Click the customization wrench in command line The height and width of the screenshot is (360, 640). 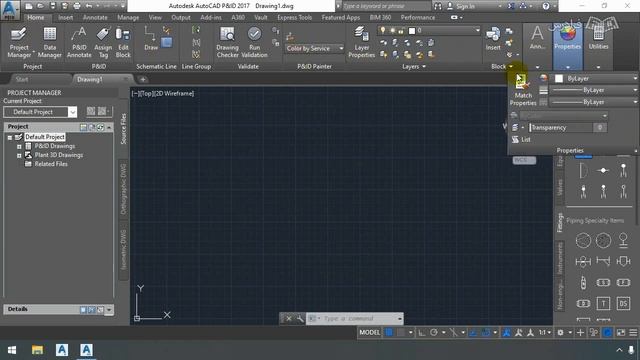click(x=300, y=318)
